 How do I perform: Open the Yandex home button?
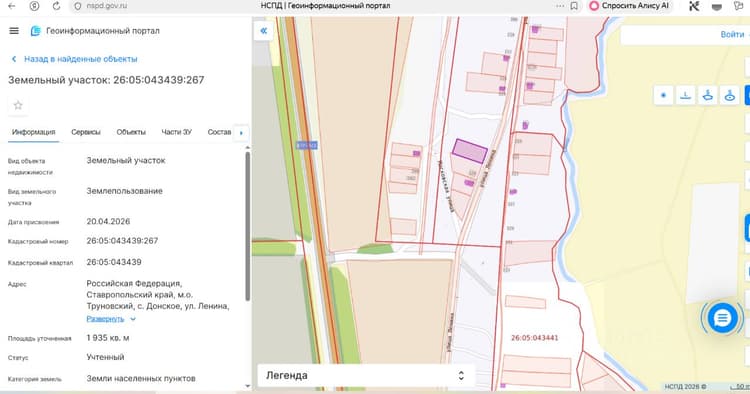click(x=34, y=6)
